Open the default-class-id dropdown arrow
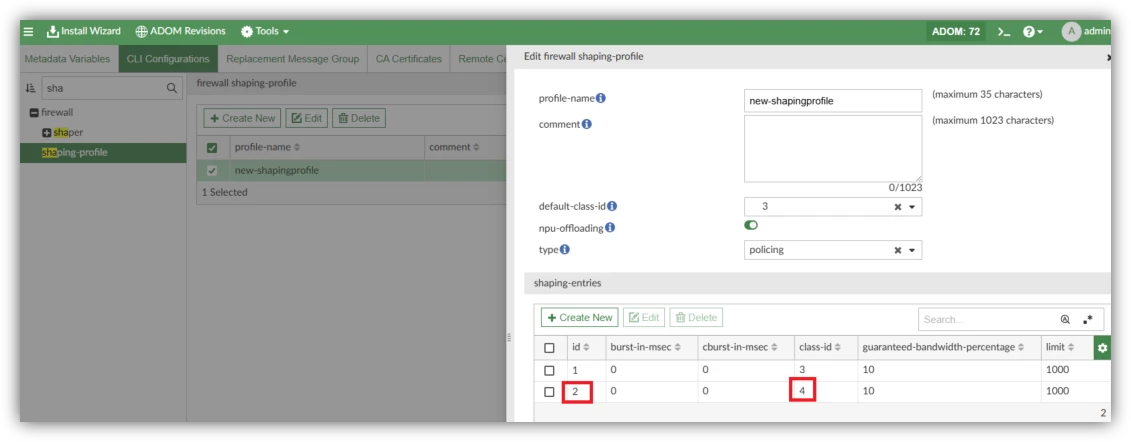The width and height of the screenshot is (1131, 442). (912, 207)
